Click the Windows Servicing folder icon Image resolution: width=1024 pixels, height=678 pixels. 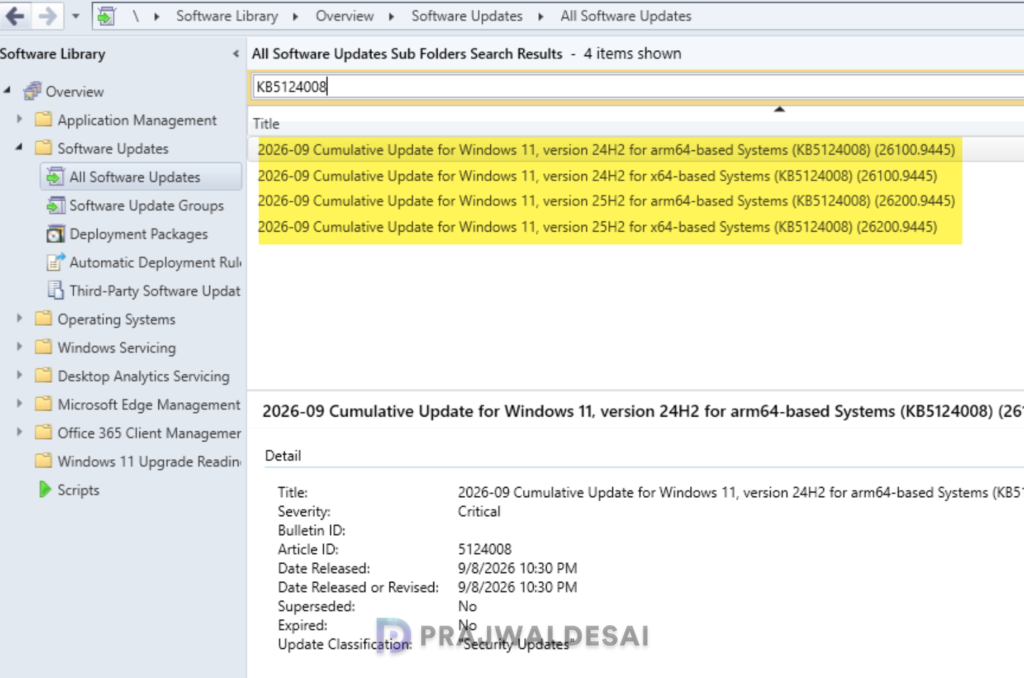click(x=44, y=347)
